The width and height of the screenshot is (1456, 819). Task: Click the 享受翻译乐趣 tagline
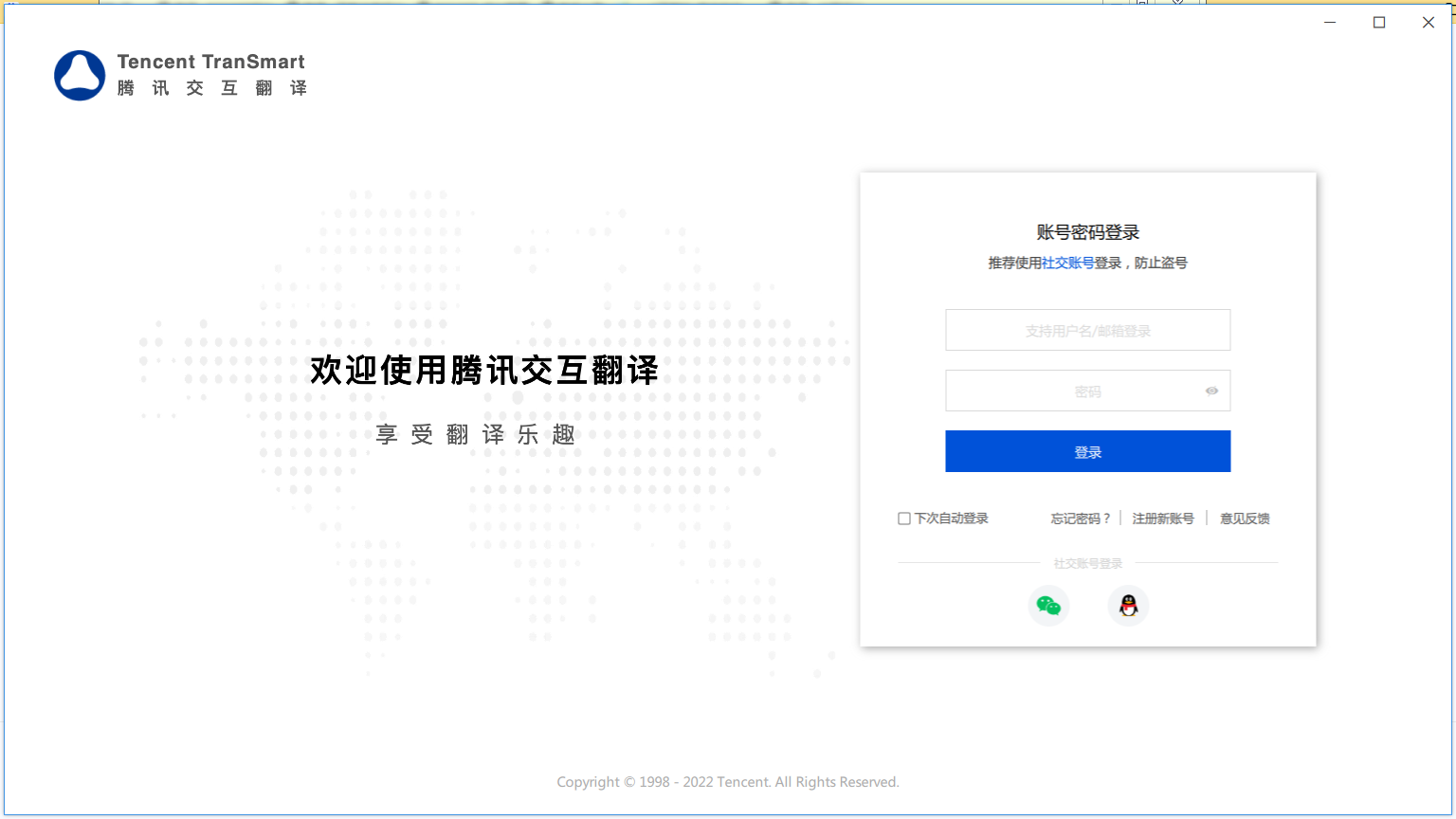(x=476, y=435)
